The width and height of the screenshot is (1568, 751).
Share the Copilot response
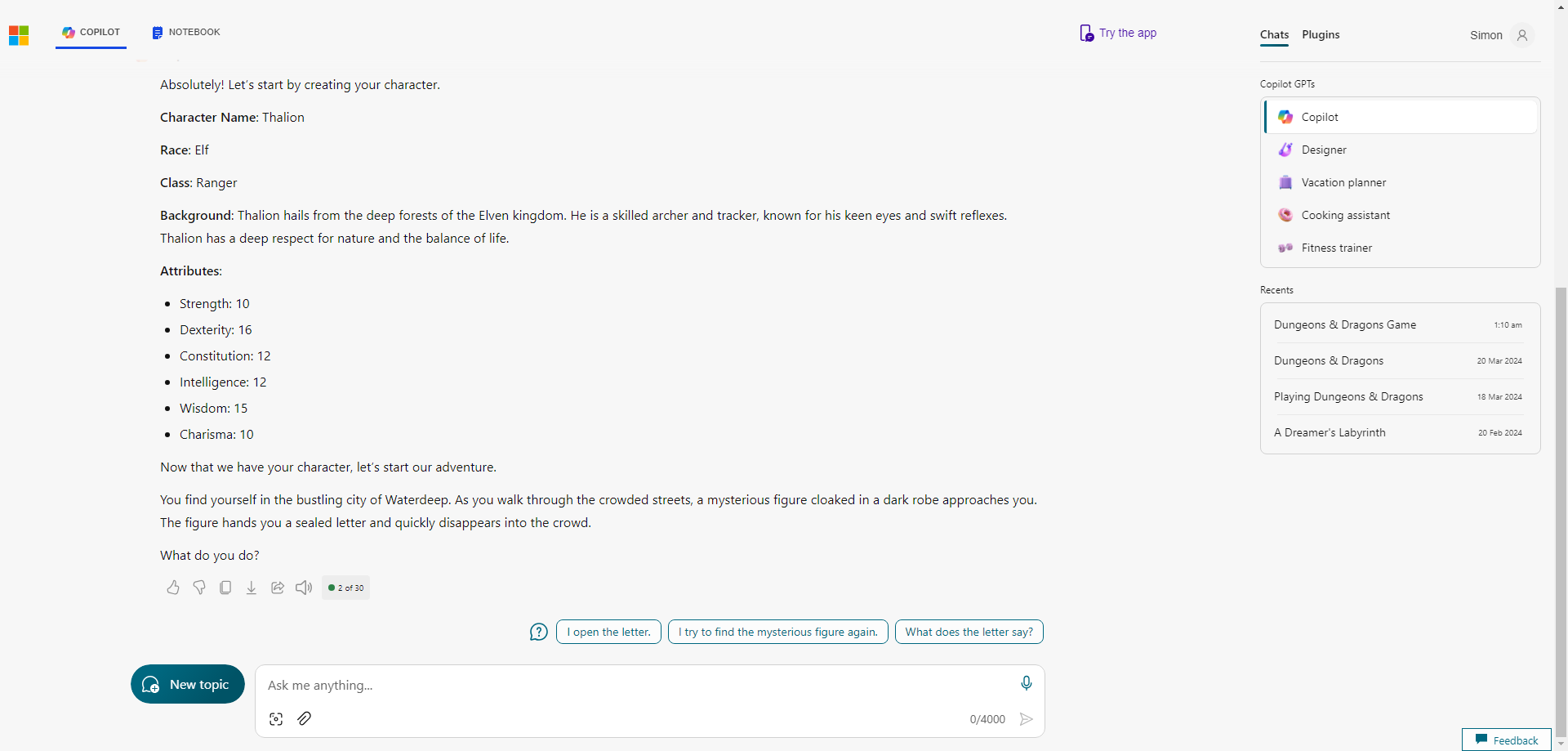(278, 588)
